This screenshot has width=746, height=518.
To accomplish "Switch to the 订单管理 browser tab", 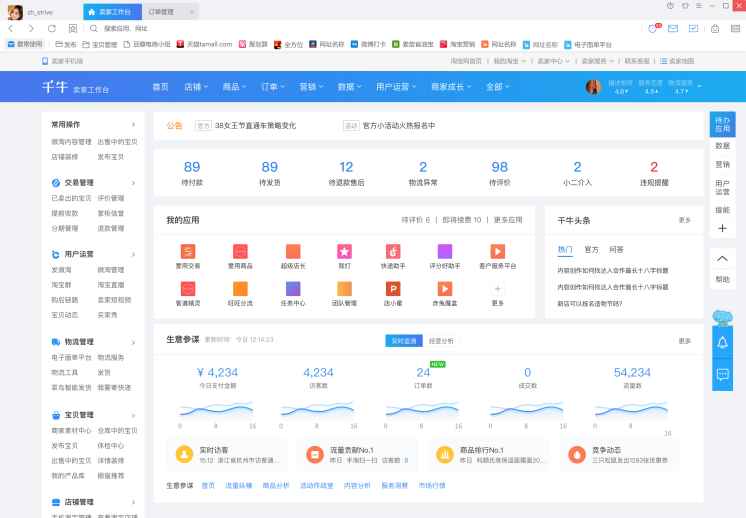I will 170,12.
